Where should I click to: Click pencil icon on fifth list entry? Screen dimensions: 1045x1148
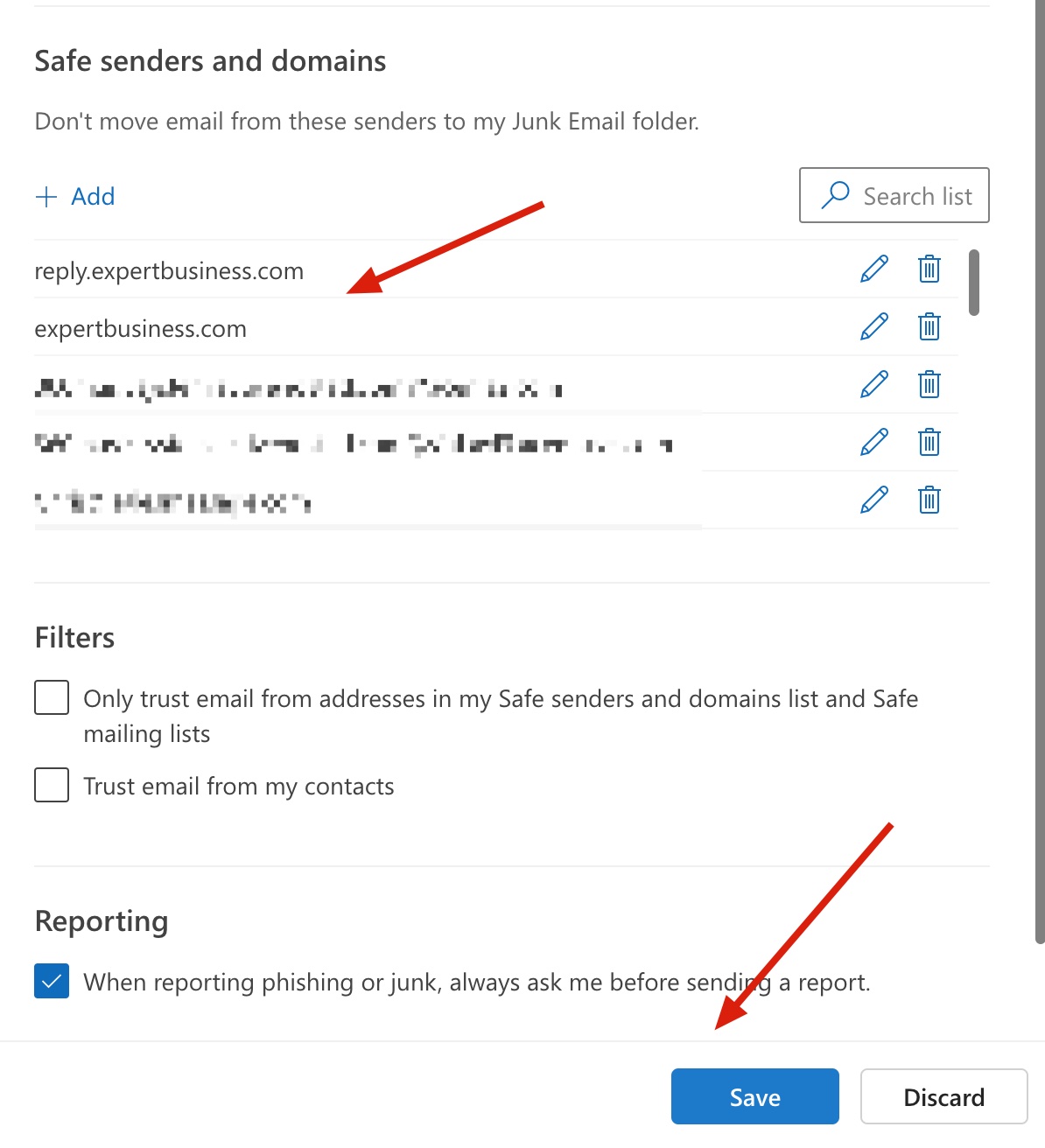pyautogui.click(x=874, y=500)
